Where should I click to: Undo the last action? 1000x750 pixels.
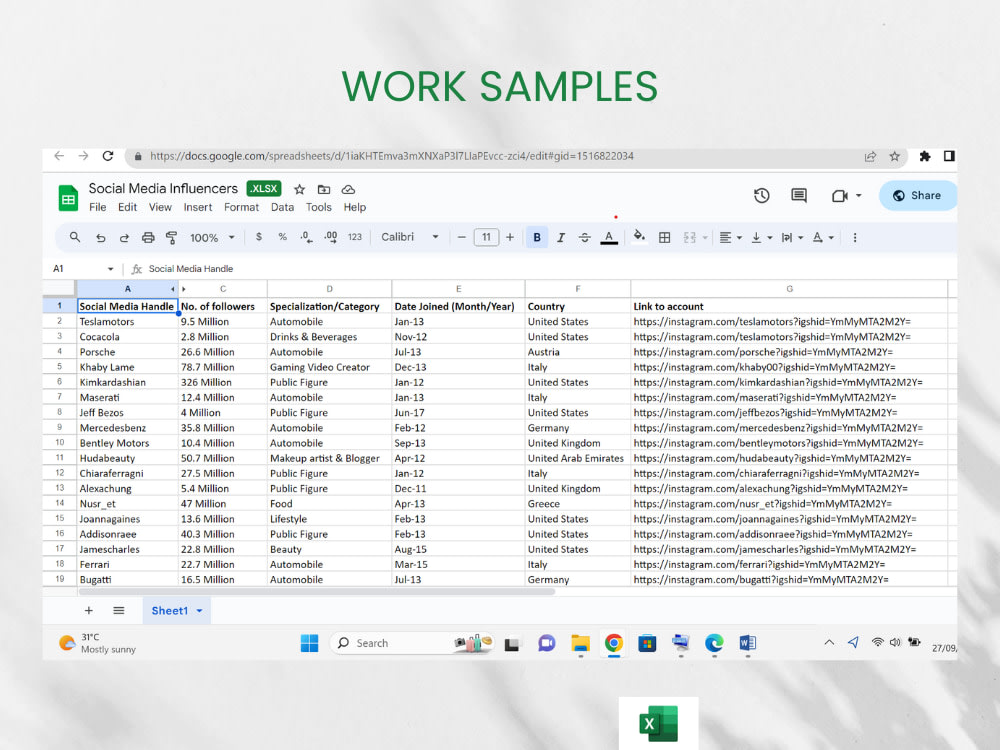(100, 238)
